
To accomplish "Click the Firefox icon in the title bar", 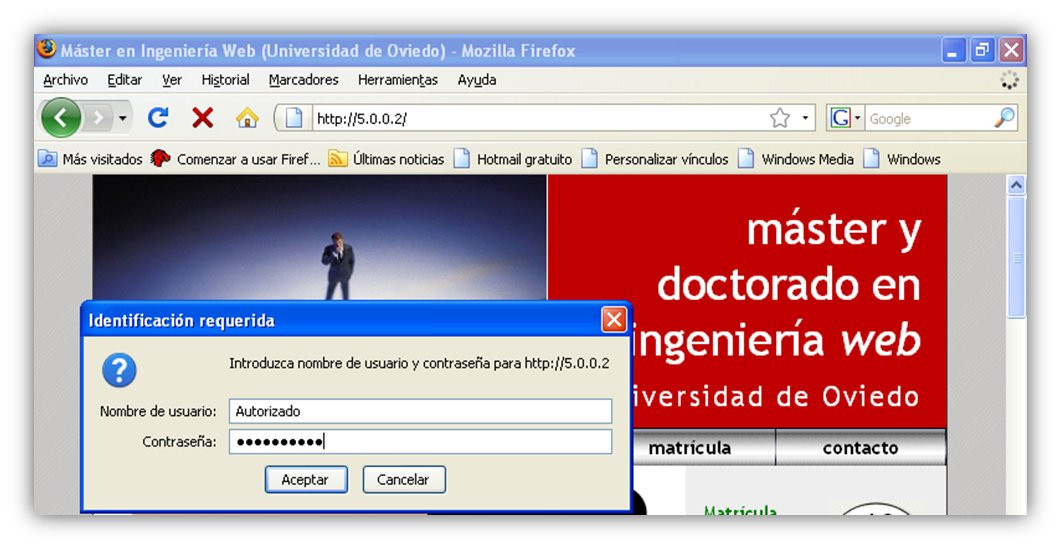I will coord(47,49).
